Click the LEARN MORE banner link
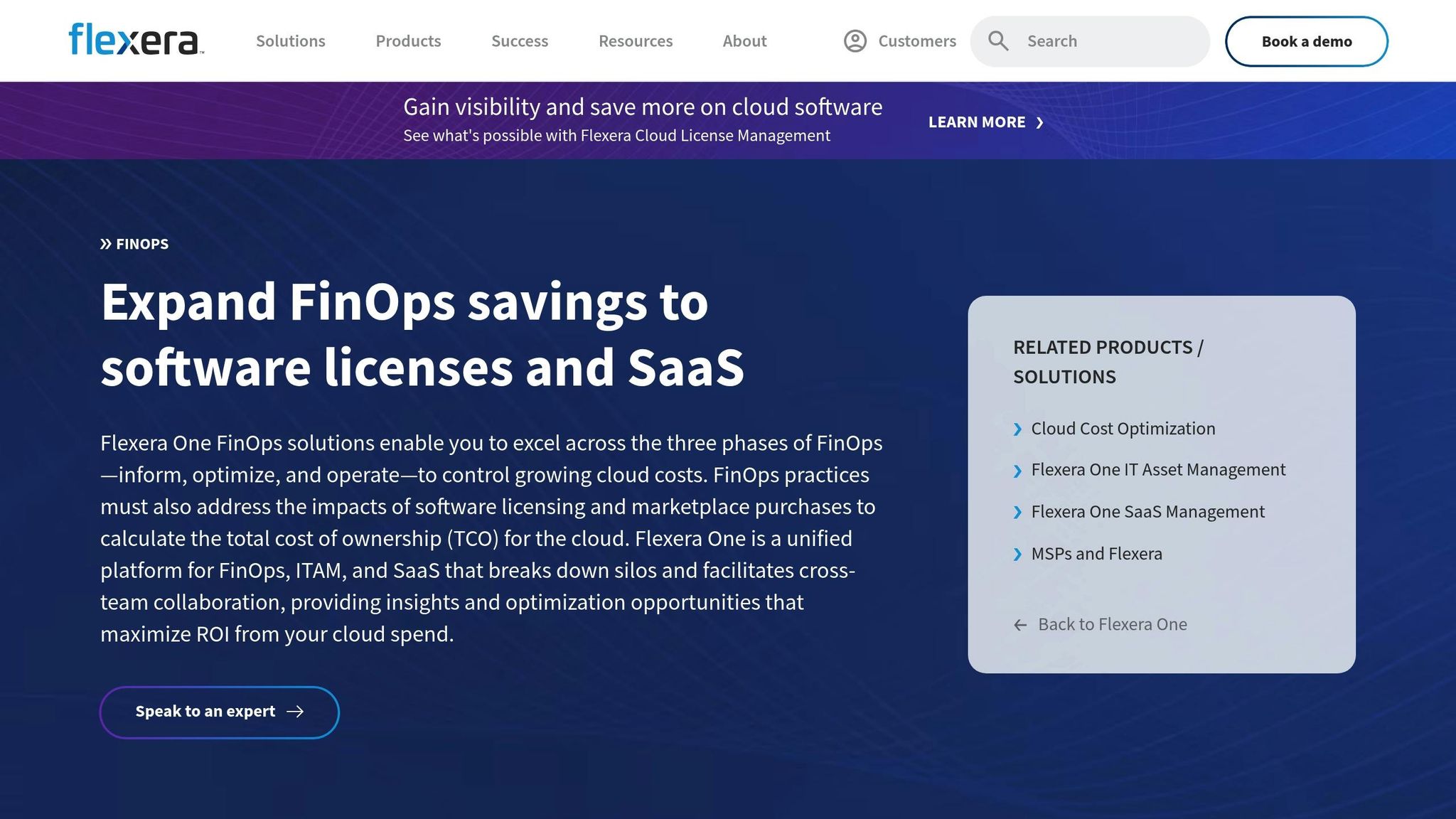Viewport: 1456px width, 819px height. (986, 122)
